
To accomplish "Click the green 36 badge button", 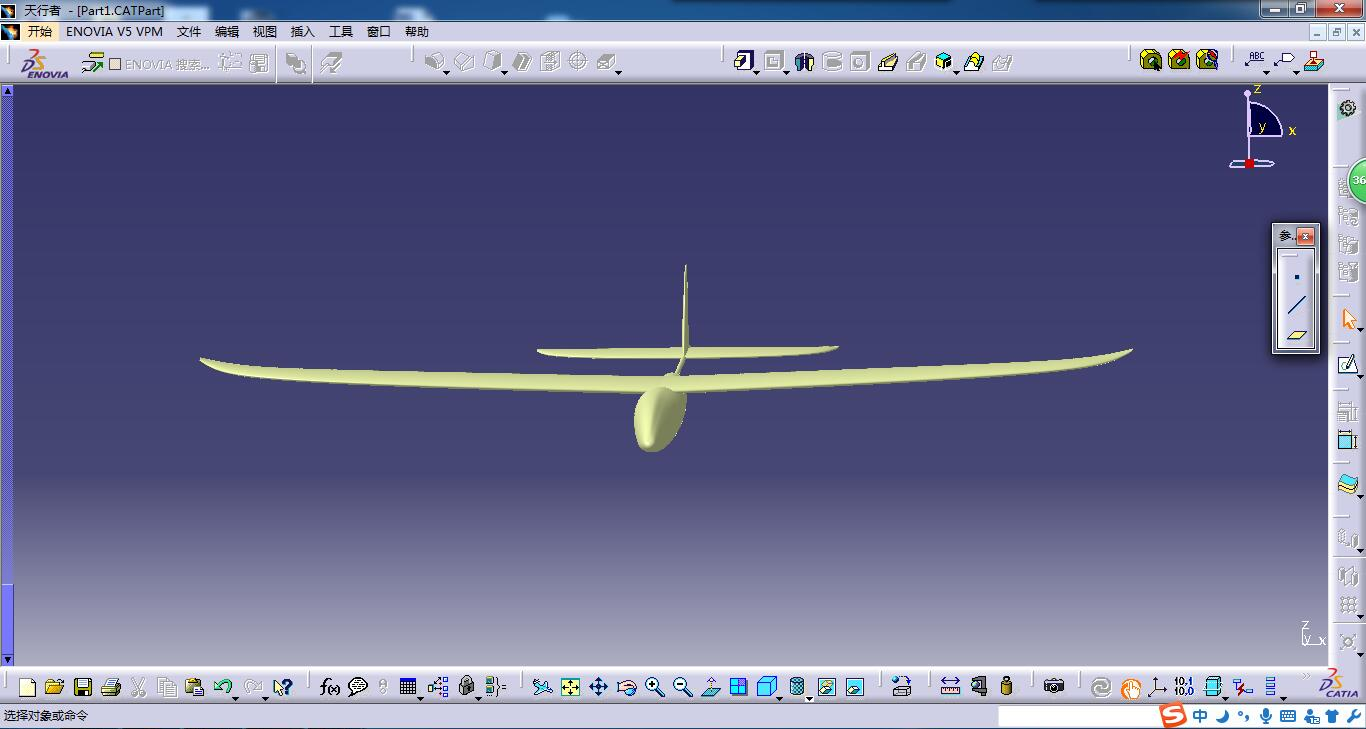I will point(1358,181).
